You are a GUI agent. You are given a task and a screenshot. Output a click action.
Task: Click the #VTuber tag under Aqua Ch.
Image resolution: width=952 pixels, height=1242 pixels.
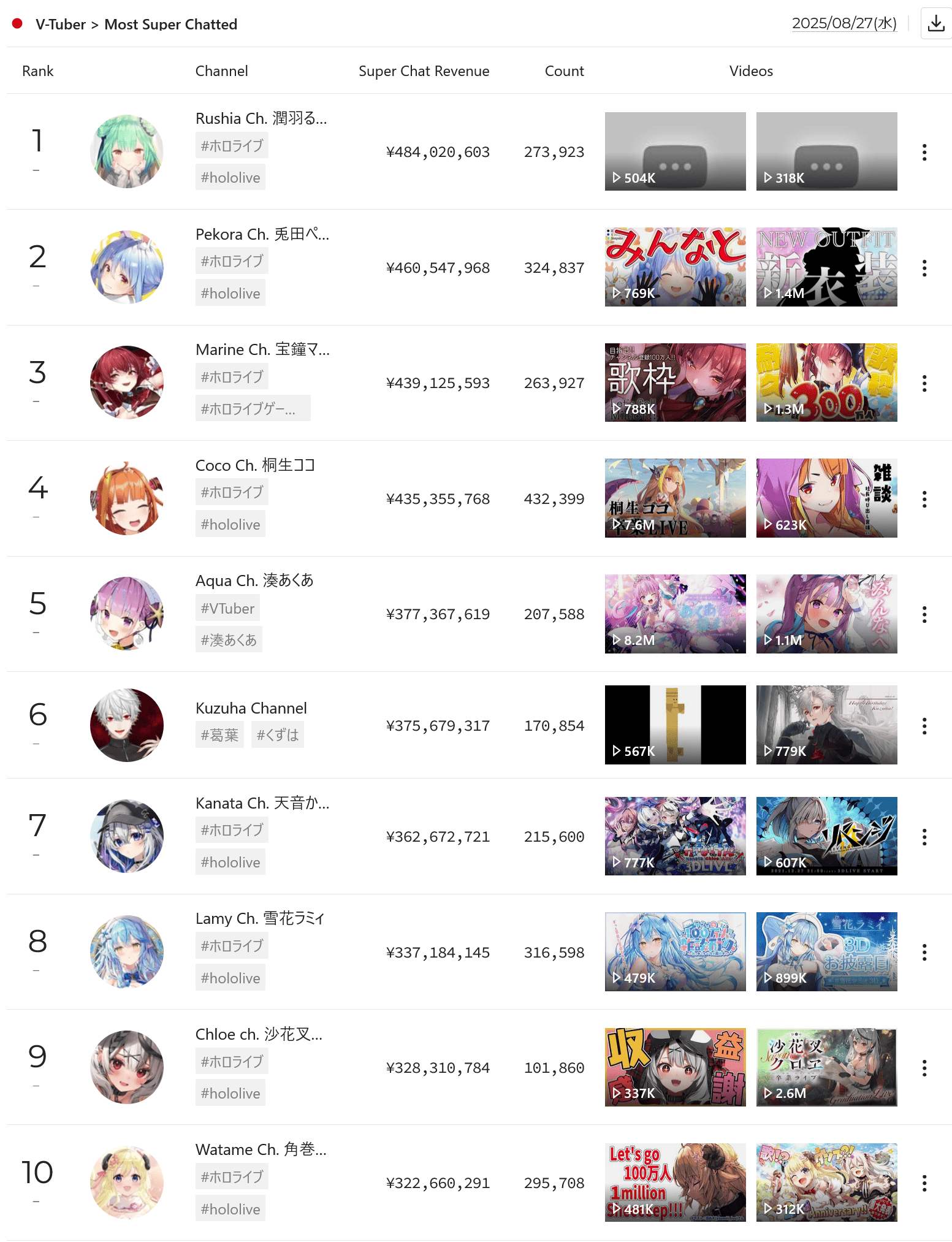click(227, 609)
